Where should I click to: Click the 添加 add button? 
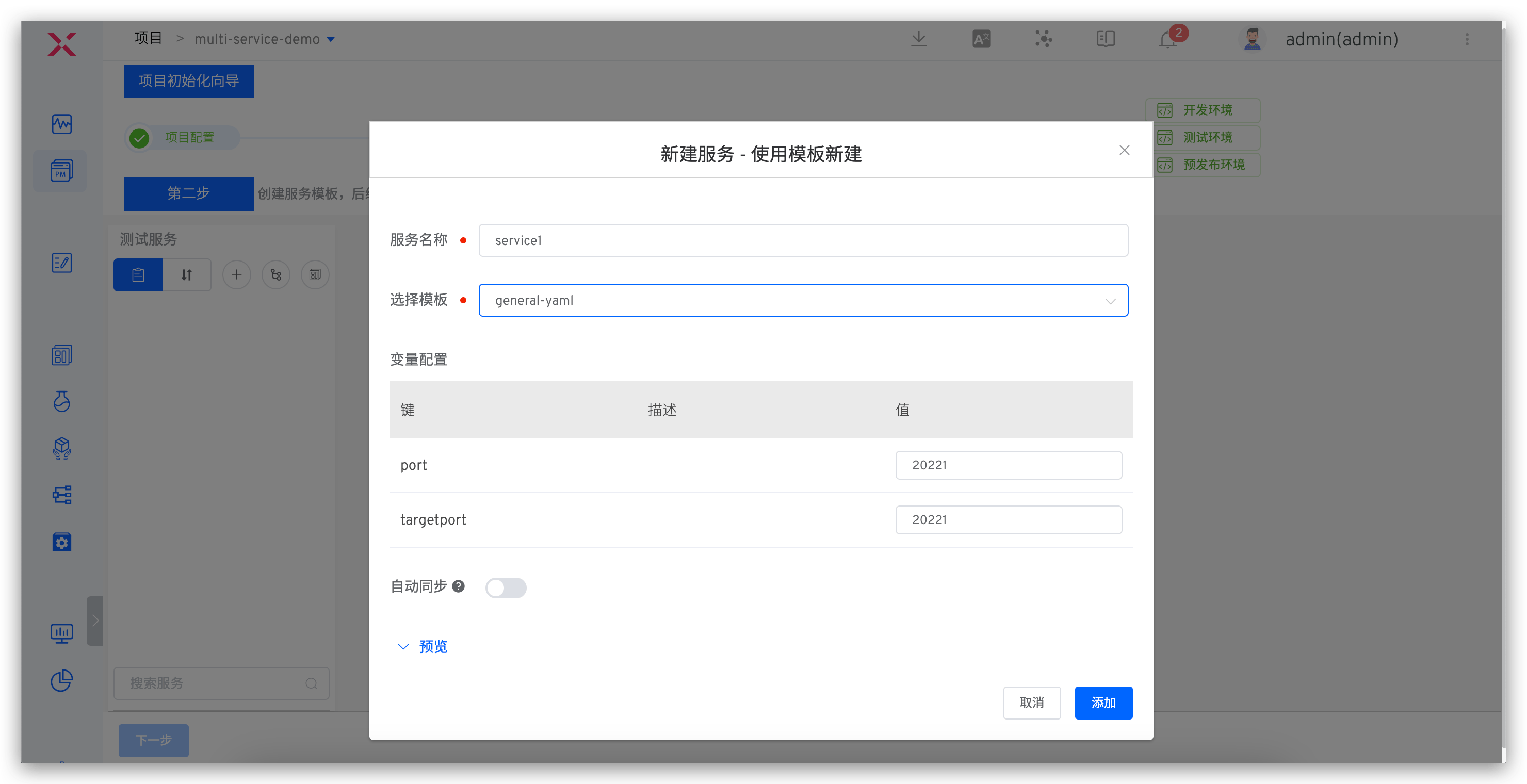click(1103, 703)
